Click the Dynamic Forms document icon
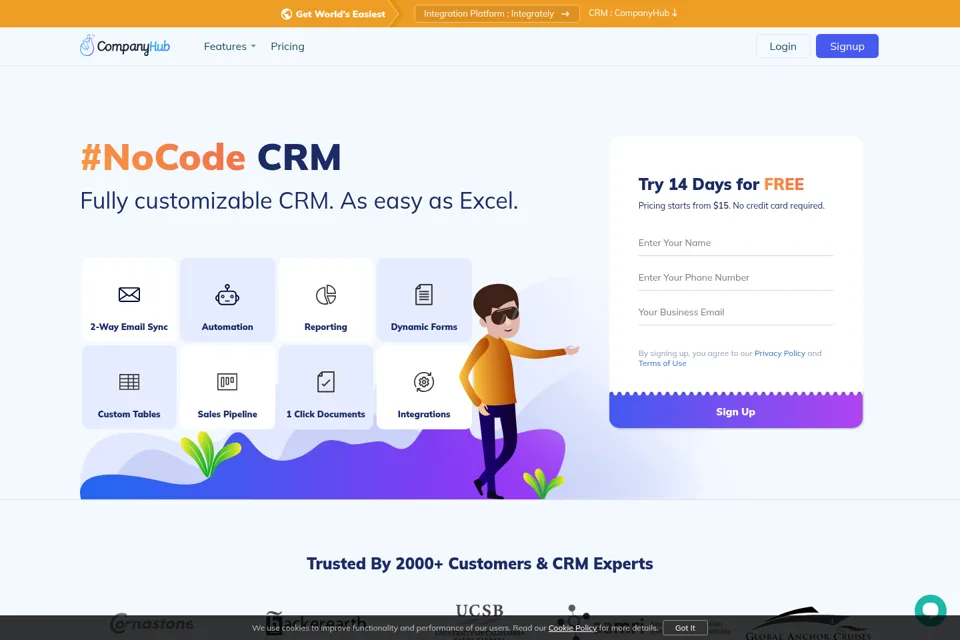Viewport: 960px width, 640px height. point(424,295)
